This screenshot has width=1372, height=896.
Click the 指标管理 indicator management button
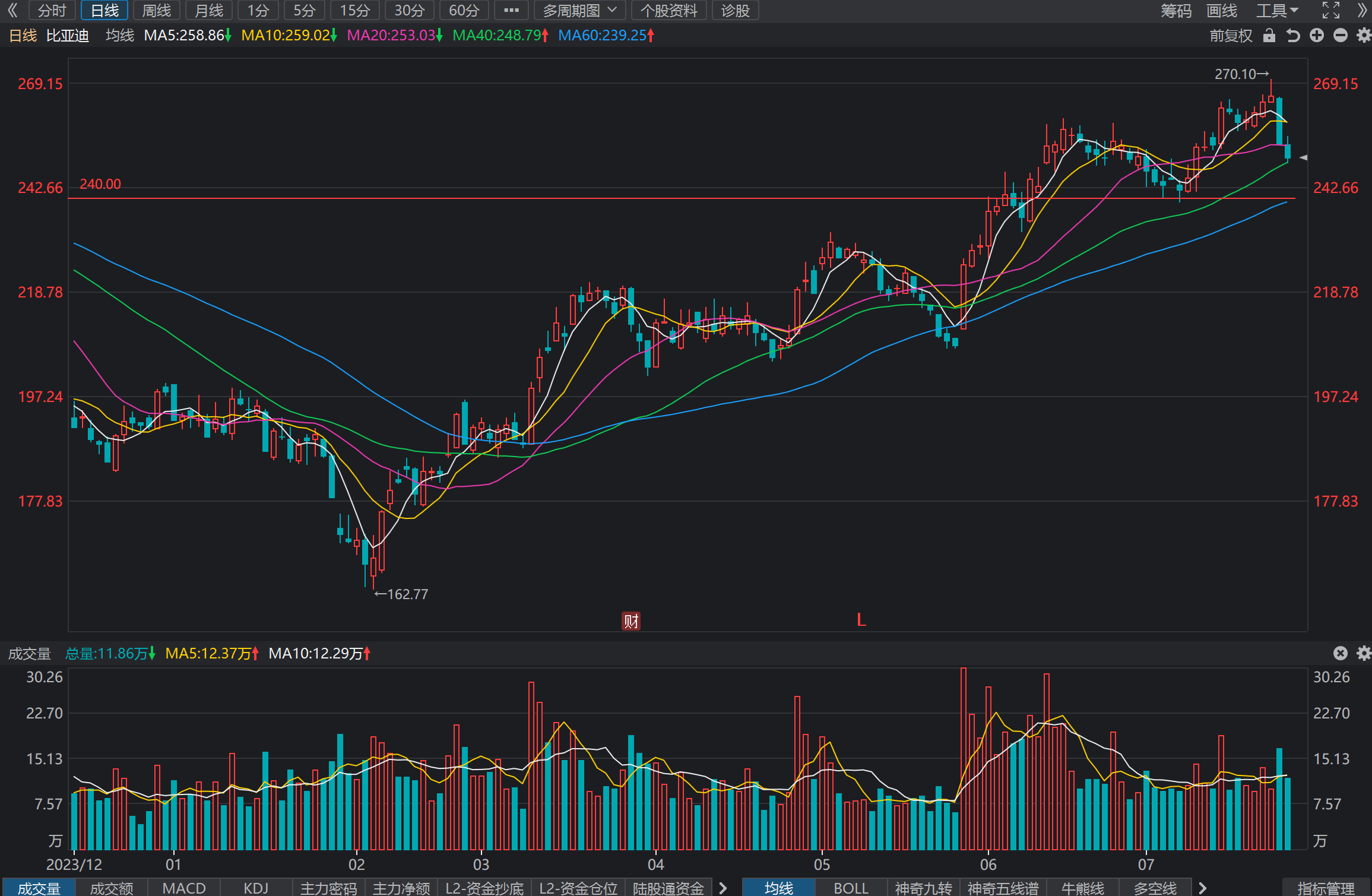point(1326,888)
